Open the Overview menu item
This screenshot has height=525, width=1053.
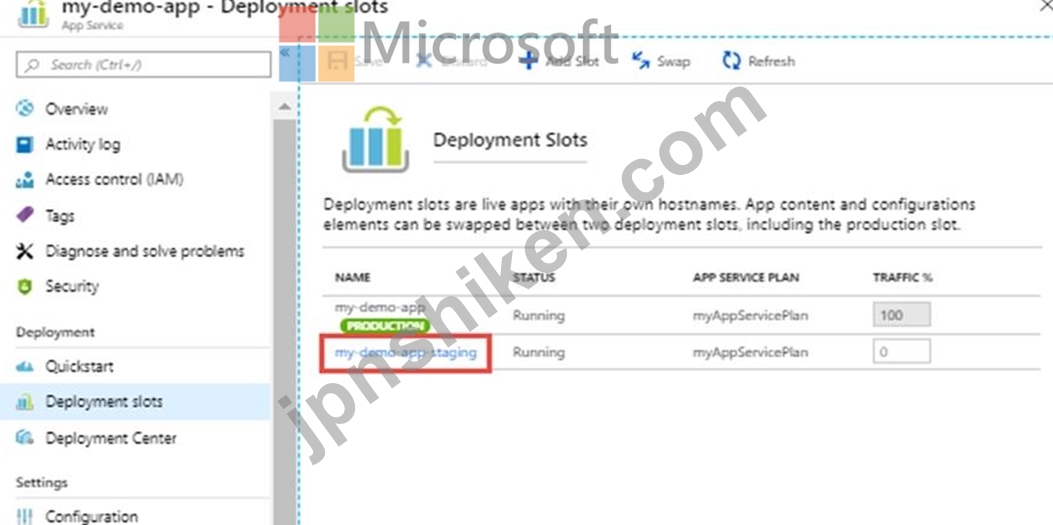tap(76, 109)
